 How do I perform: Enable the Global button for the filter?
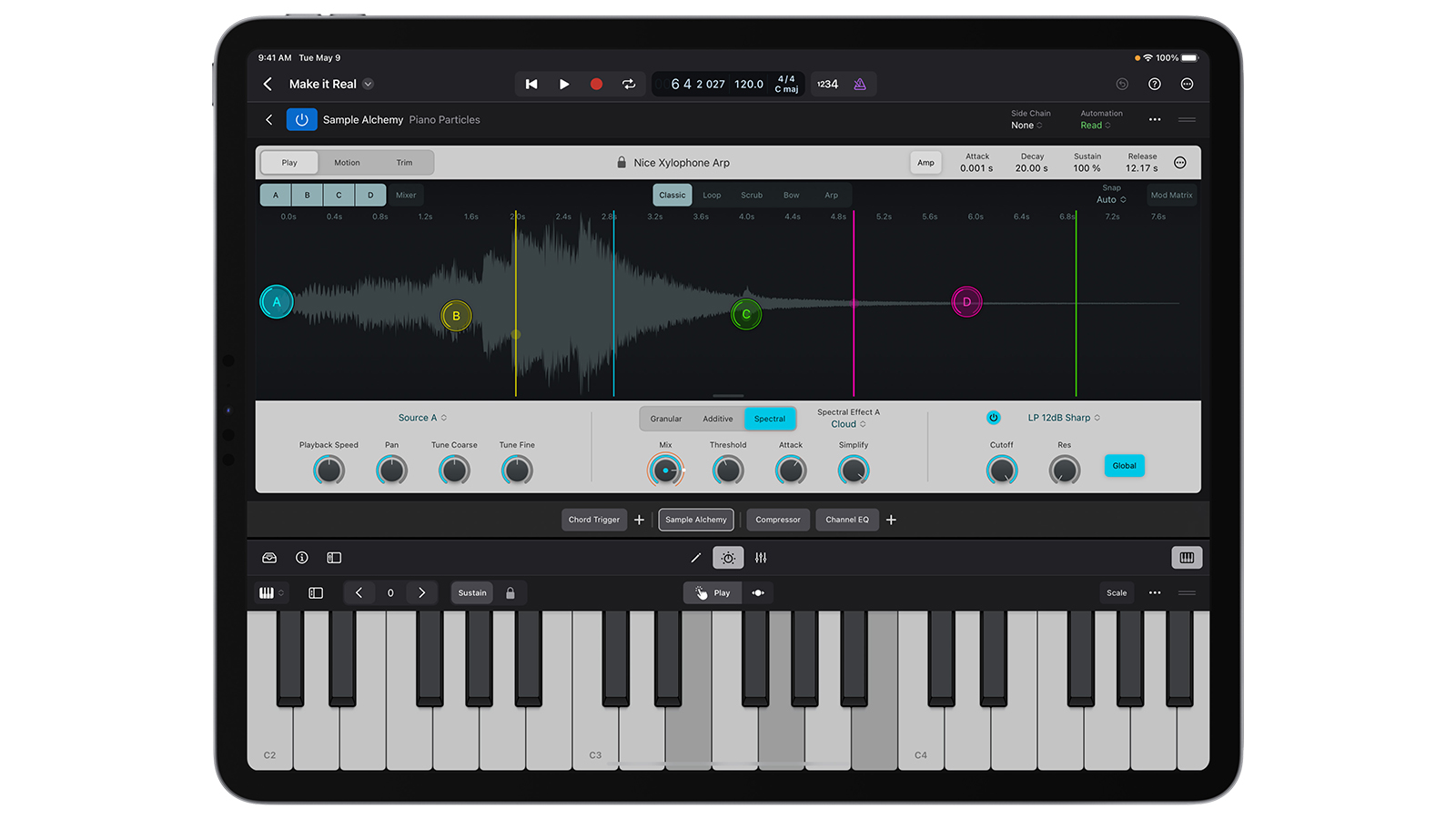point(1124,465)
